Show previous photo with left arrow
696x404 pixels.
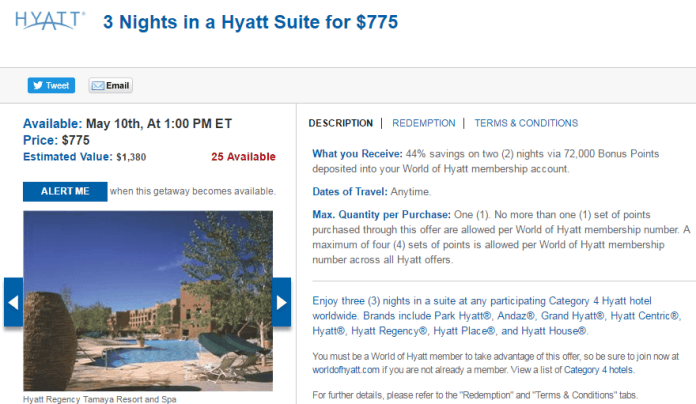[x=13, y=302]
